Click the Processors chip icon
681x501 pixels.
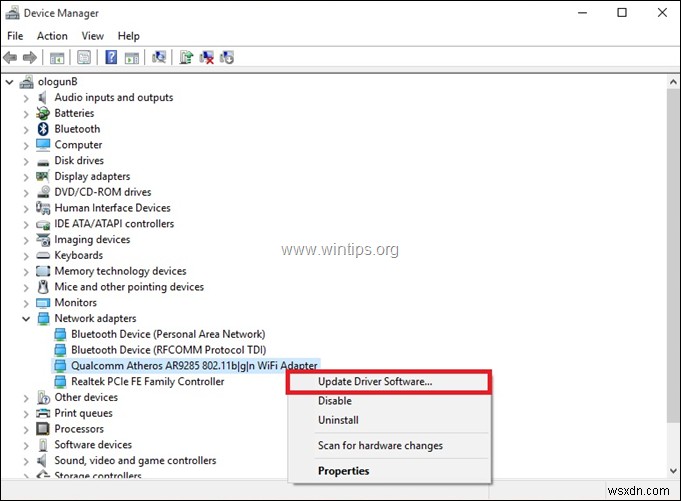(x=43, y=429)
